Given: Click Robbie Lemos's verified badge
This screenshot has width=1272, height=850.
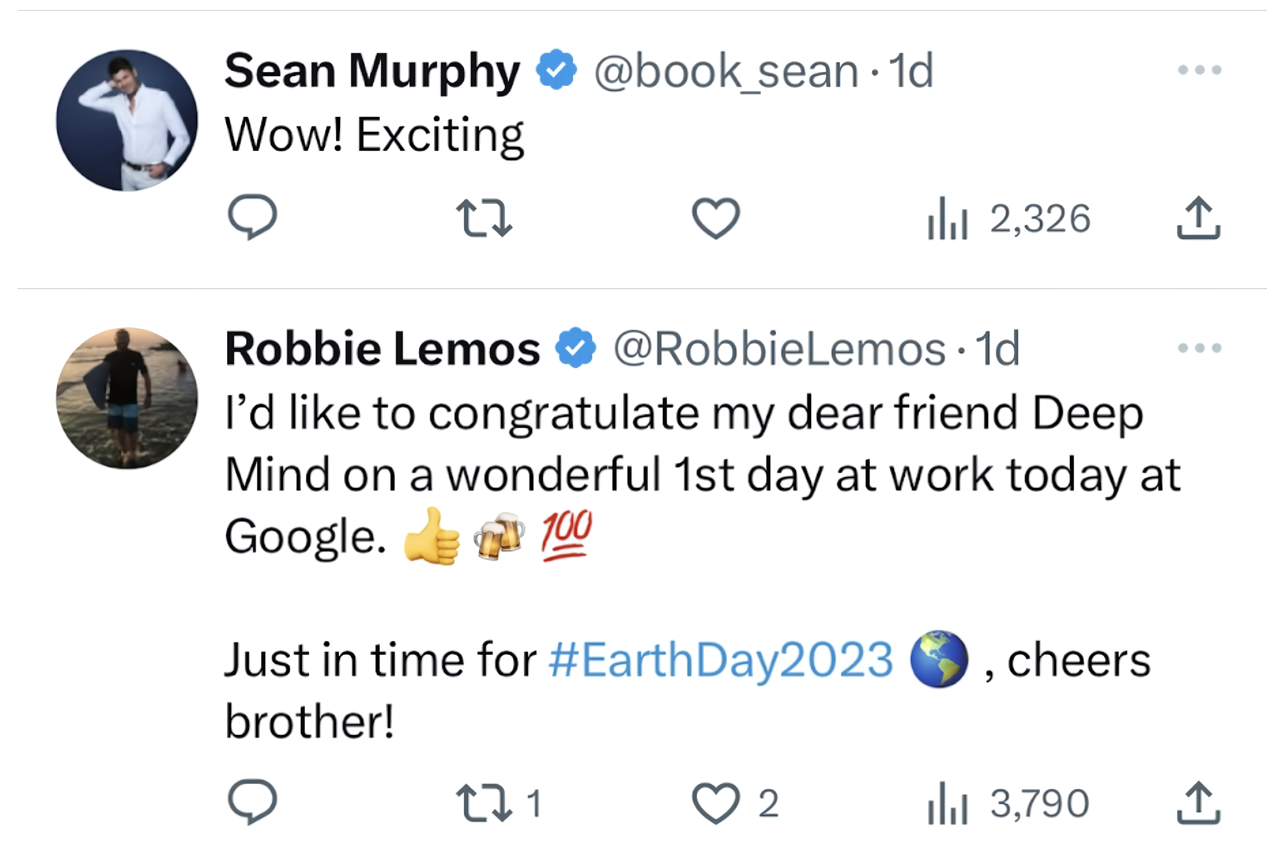Looking at the screenshot, I should click(576, 349).
